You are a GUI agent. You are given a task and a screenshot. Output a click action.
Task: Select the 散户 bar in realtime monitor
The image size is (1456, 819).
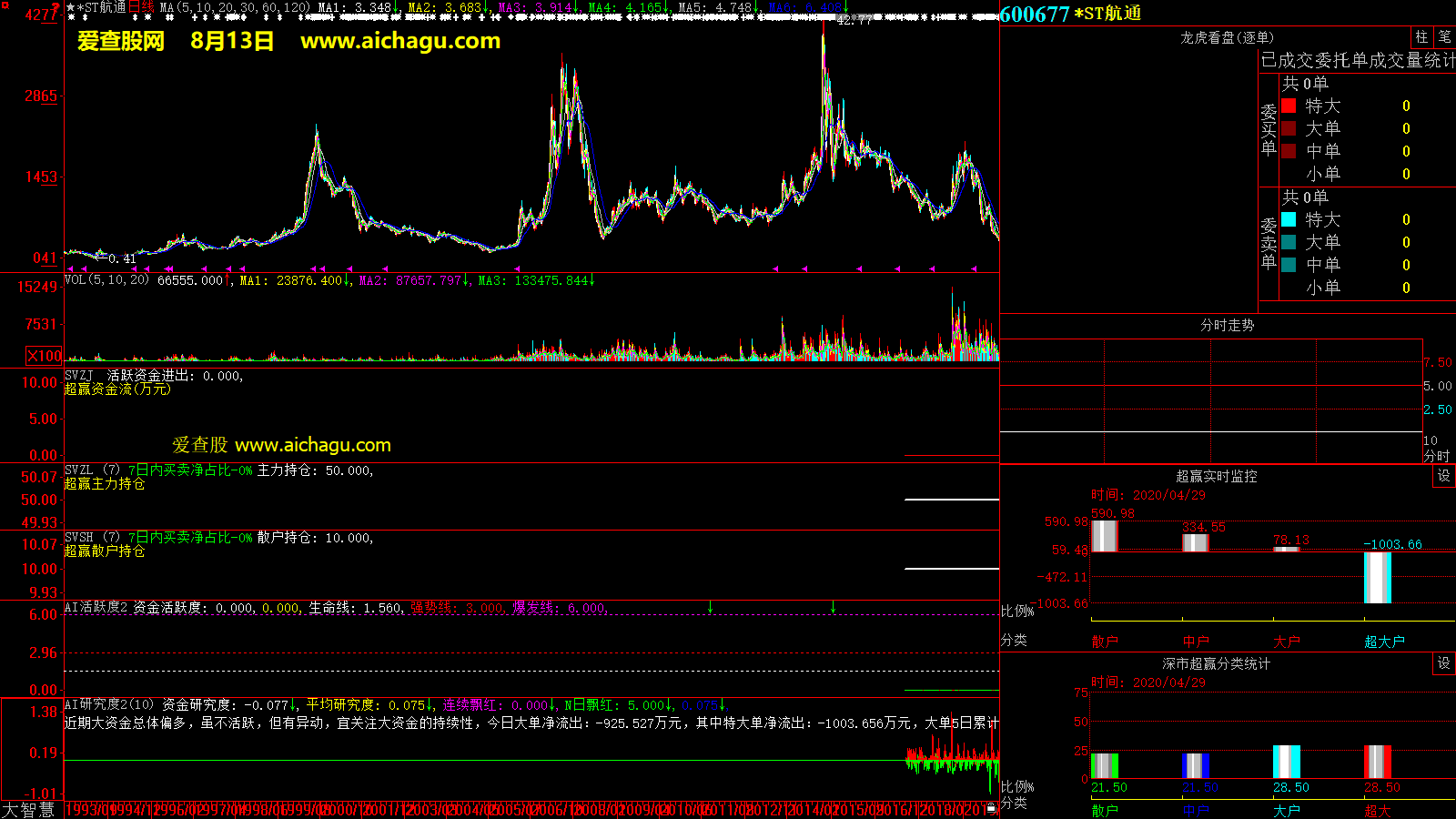[x=1104, y=536]
